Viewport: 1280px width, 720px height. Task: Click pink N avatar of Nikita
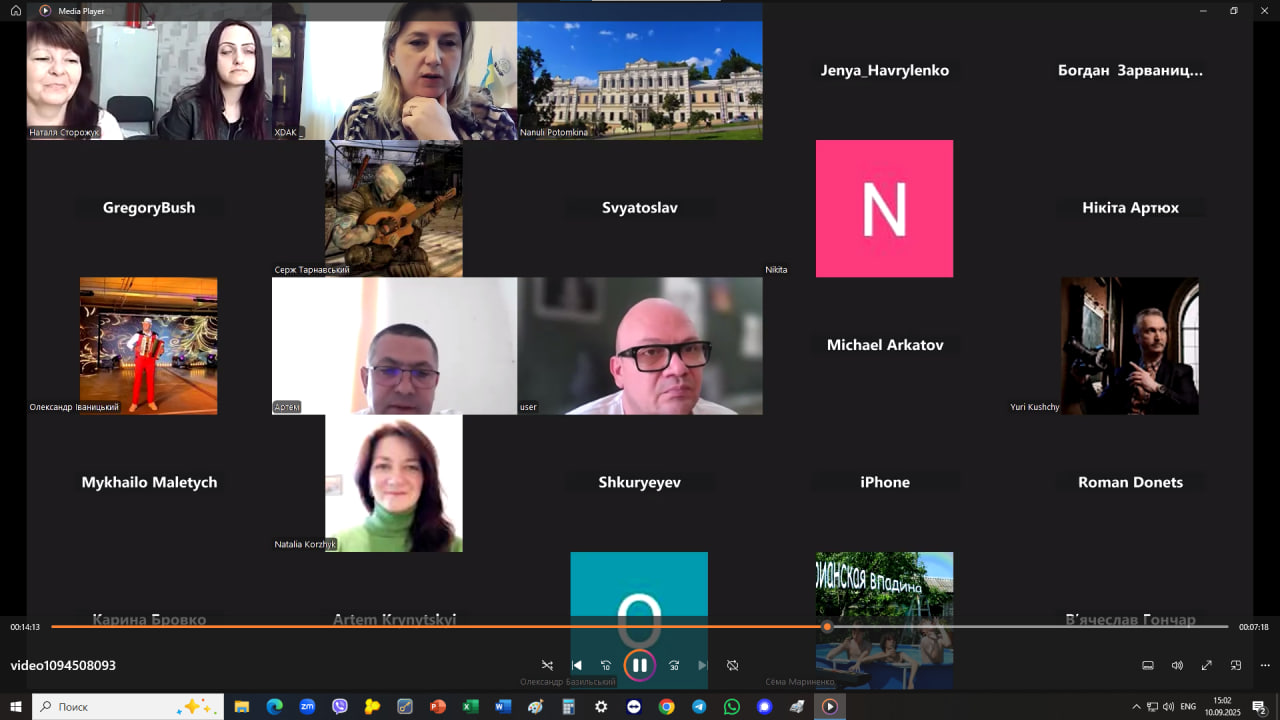coord(885,208)
